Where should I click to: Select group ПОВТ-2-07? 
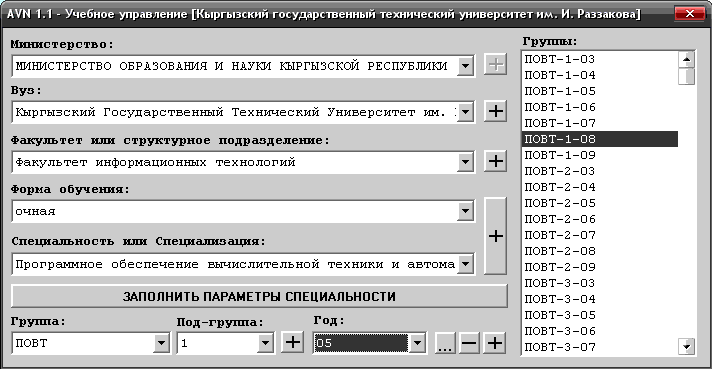pyautogui.click(x=600, y=235)
